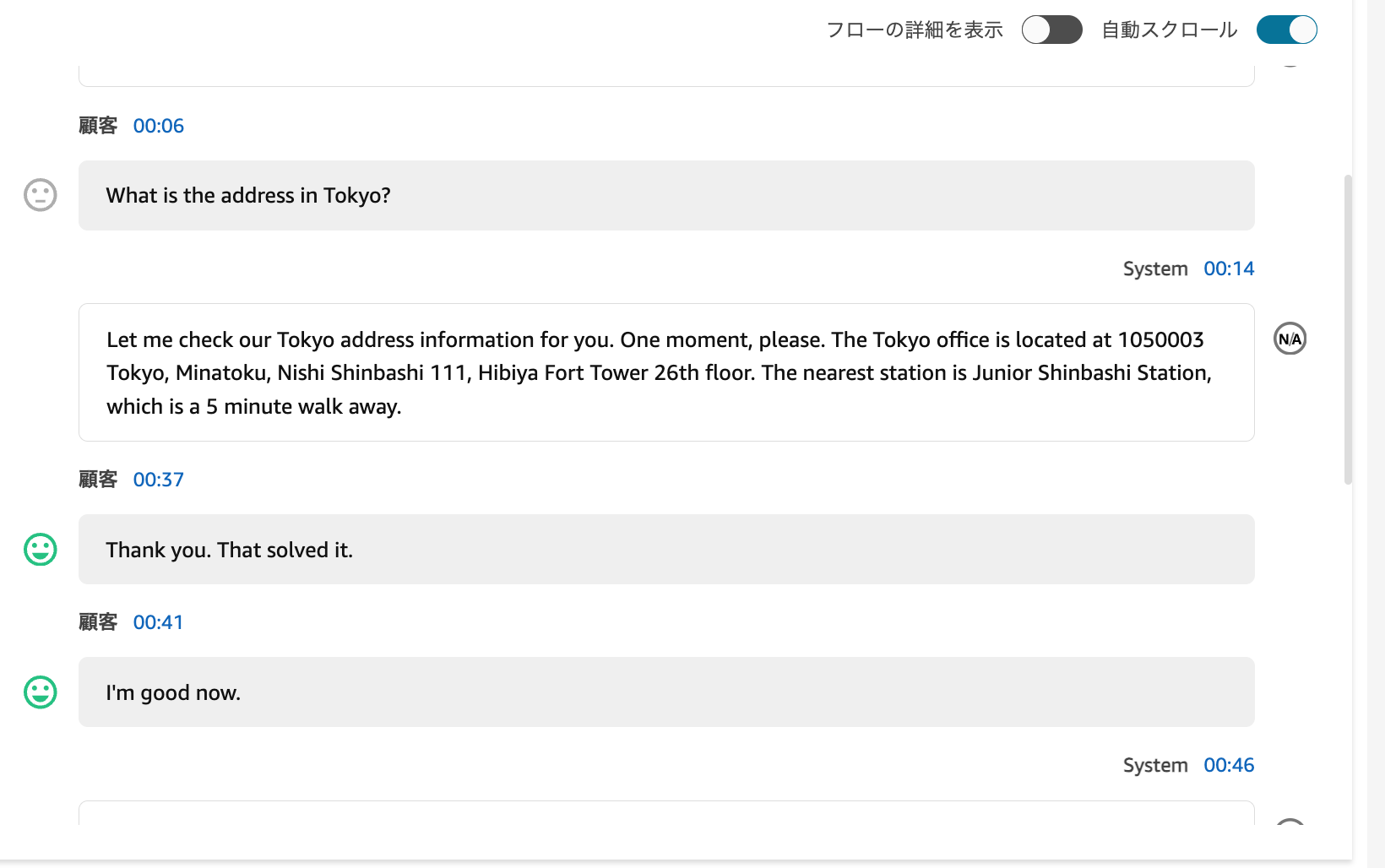Image resolution: width=1385 pixels, height=868 pixels.
Task: Click the customer 00:41 timestamp link
Action: tap(158, 622)
